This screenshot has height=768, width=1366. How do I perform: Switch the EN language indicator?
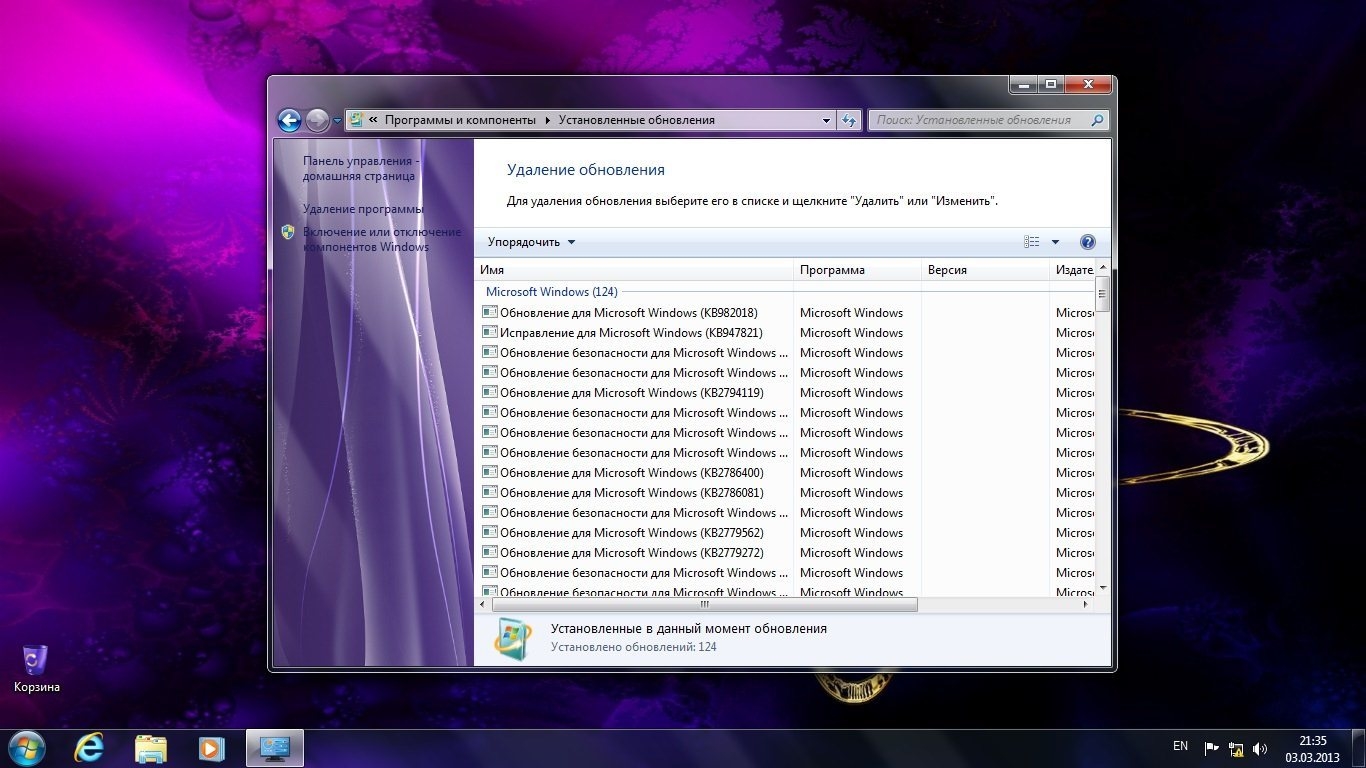point(1180,746)
